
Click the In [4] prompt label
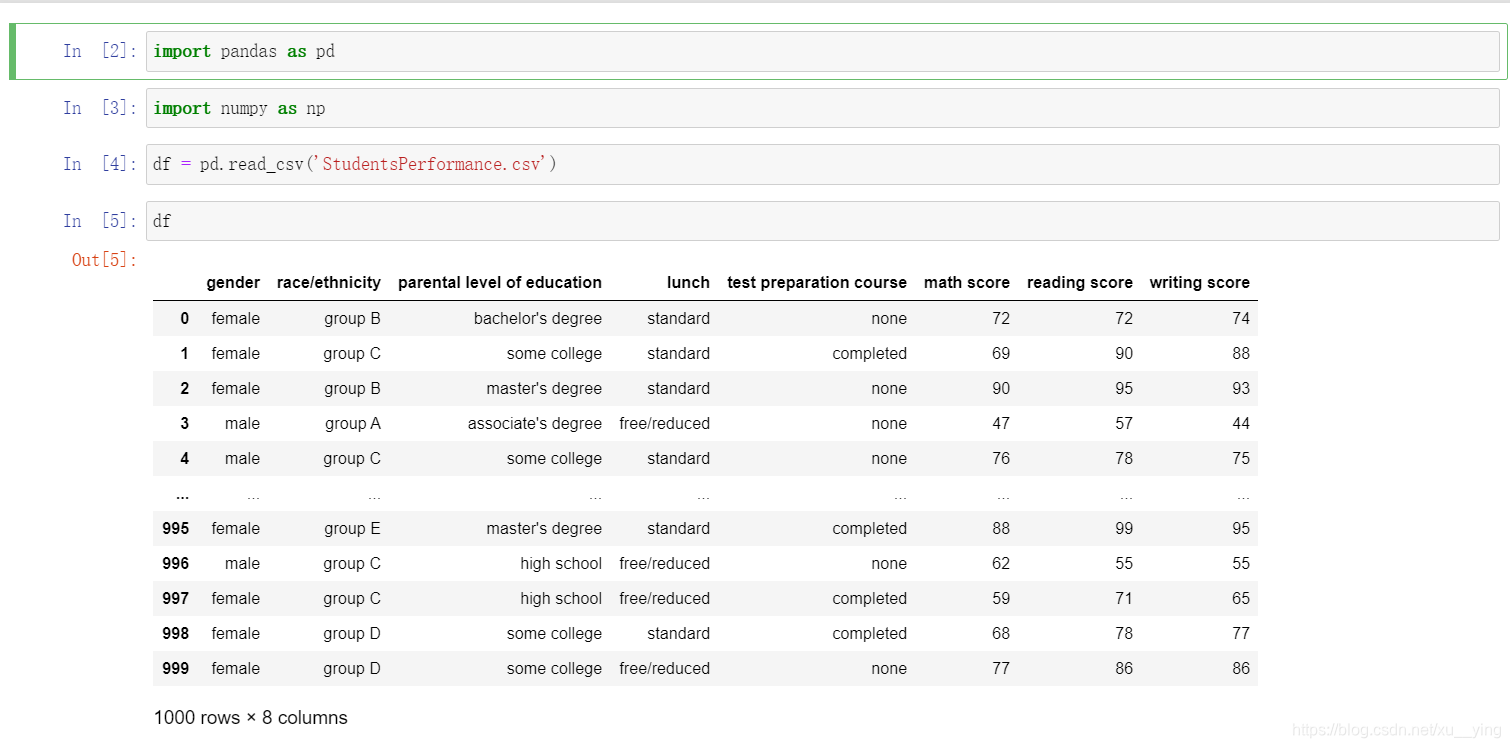pos(100,164)
